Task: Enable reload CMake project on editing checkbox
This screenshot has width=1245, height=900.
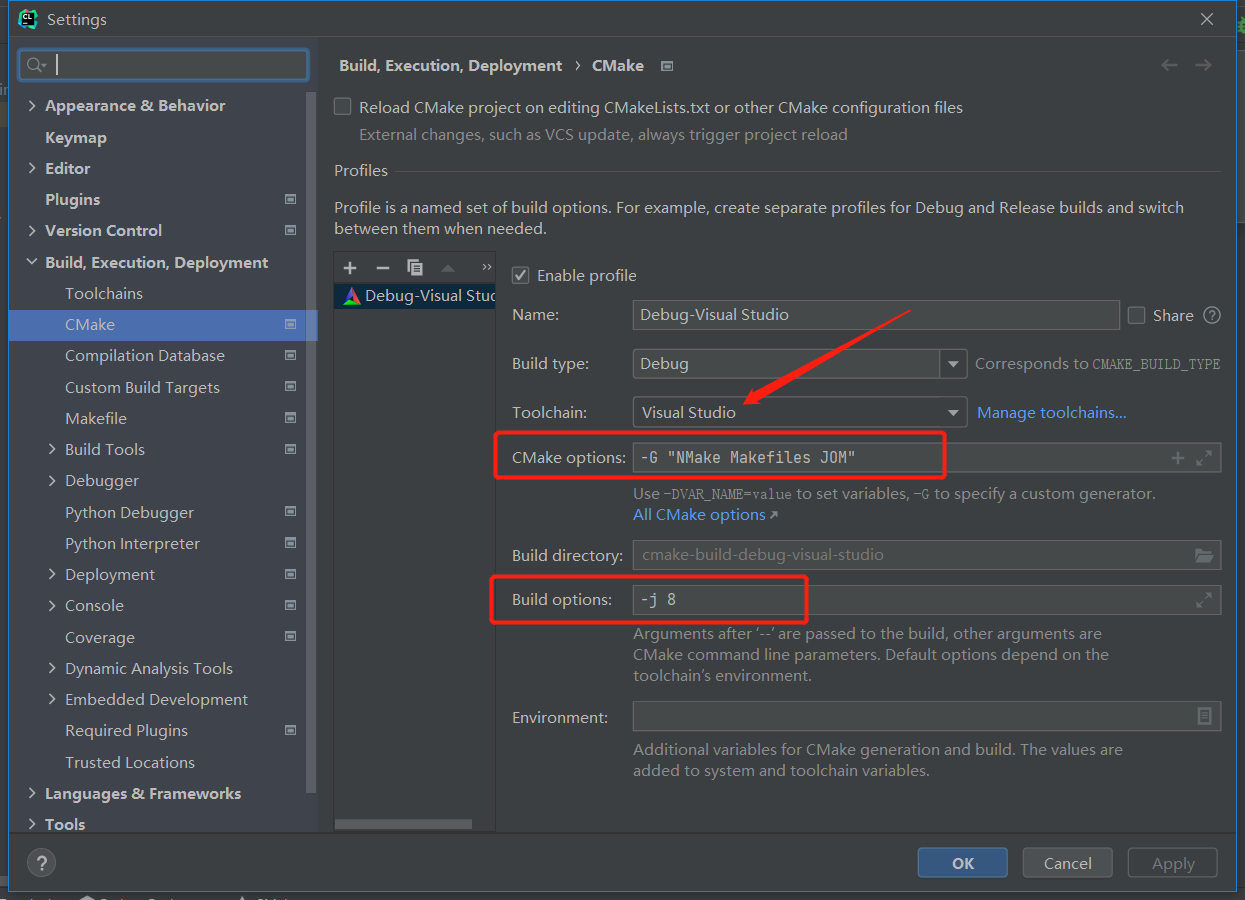Action: 343,107
